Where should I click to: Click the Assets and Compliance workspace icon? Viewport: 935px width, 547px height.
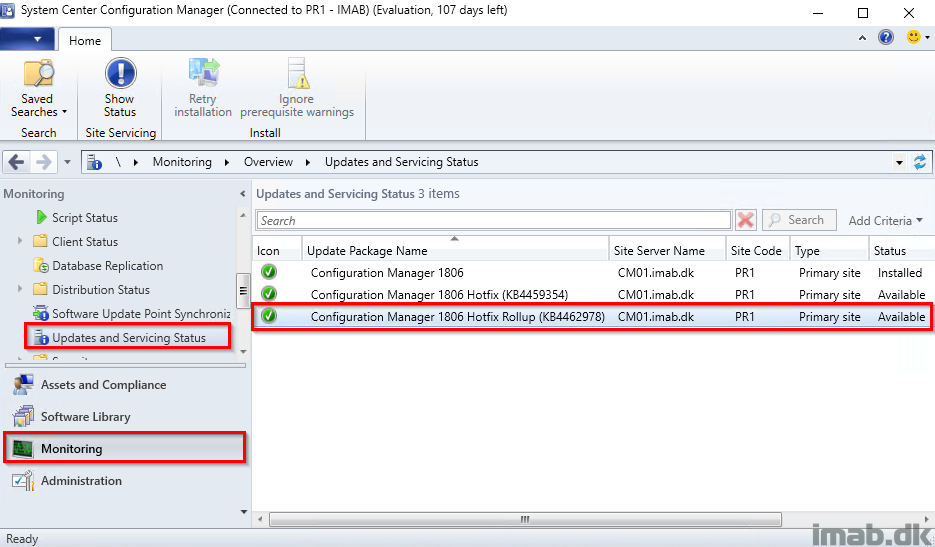pyautogui.click(x=23, y=385)
